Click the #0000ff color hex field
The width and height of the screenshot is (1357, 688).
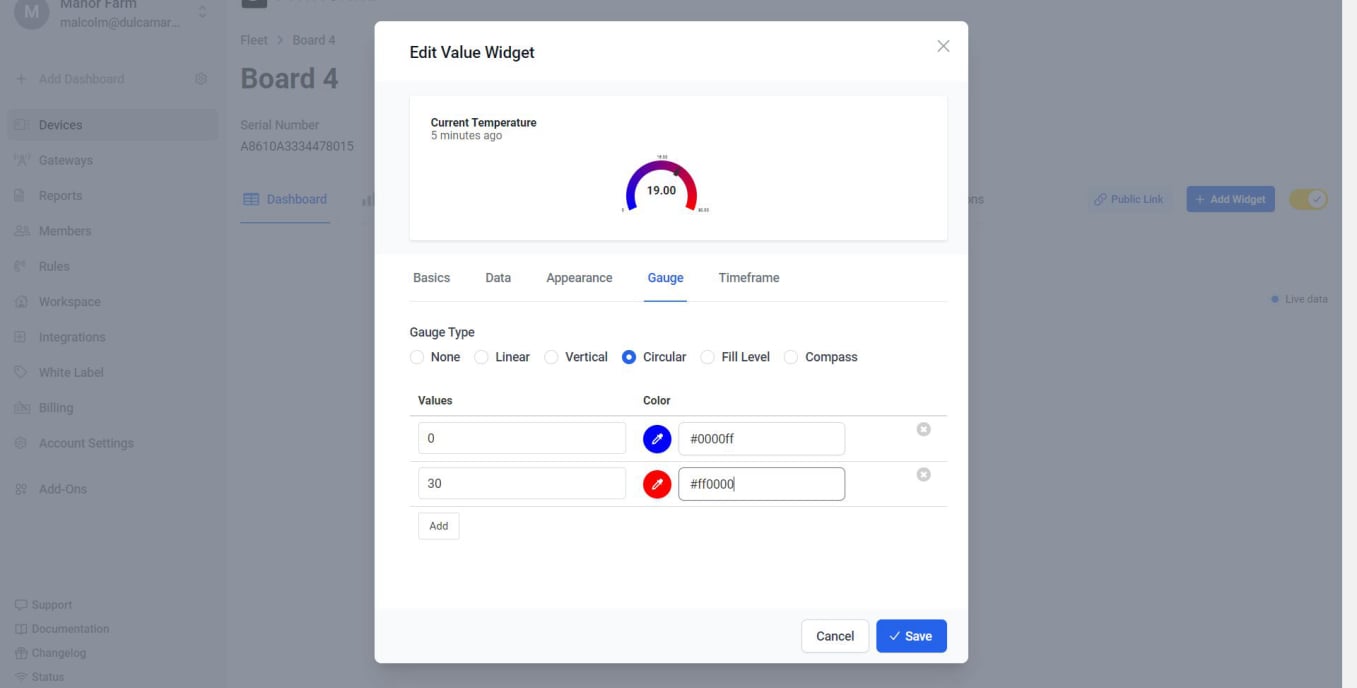761,439
